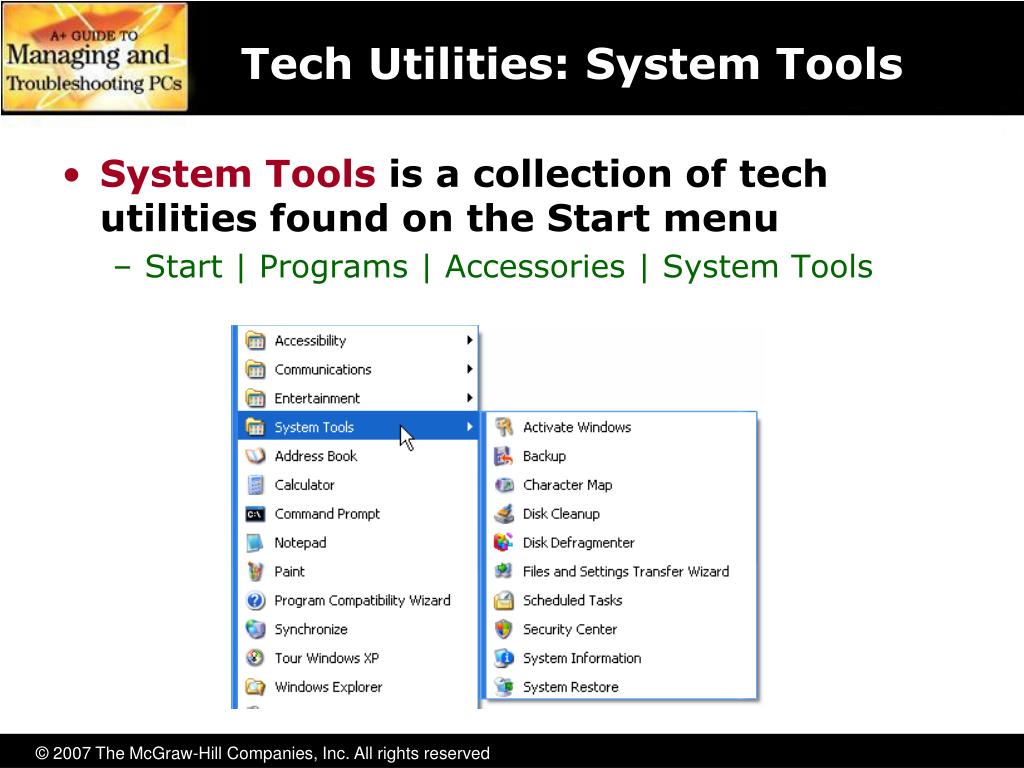1024x768 pixels.
Task: Click the Paint icon
Action: click(x=256, y=572)
